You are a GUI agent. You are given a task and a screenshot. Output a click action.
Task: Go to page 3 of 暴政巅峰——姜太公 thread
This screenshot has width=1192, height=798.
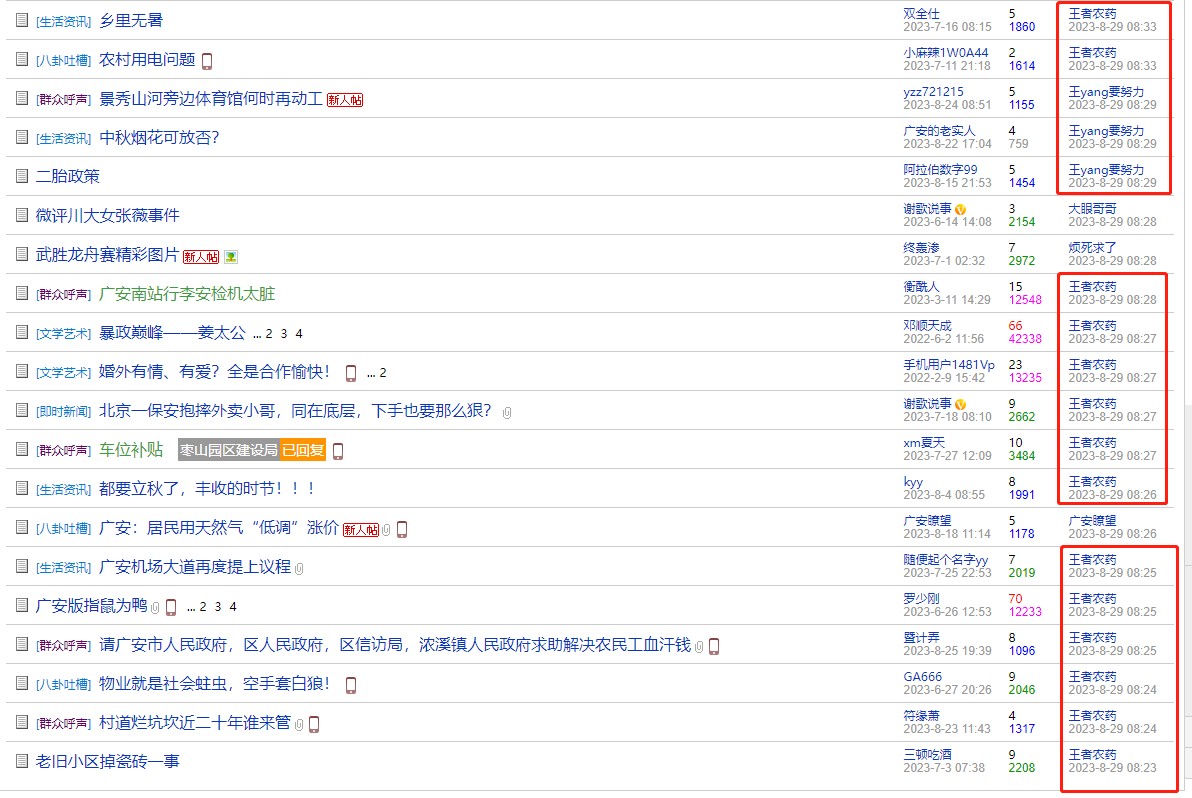(x=283, y=333)
